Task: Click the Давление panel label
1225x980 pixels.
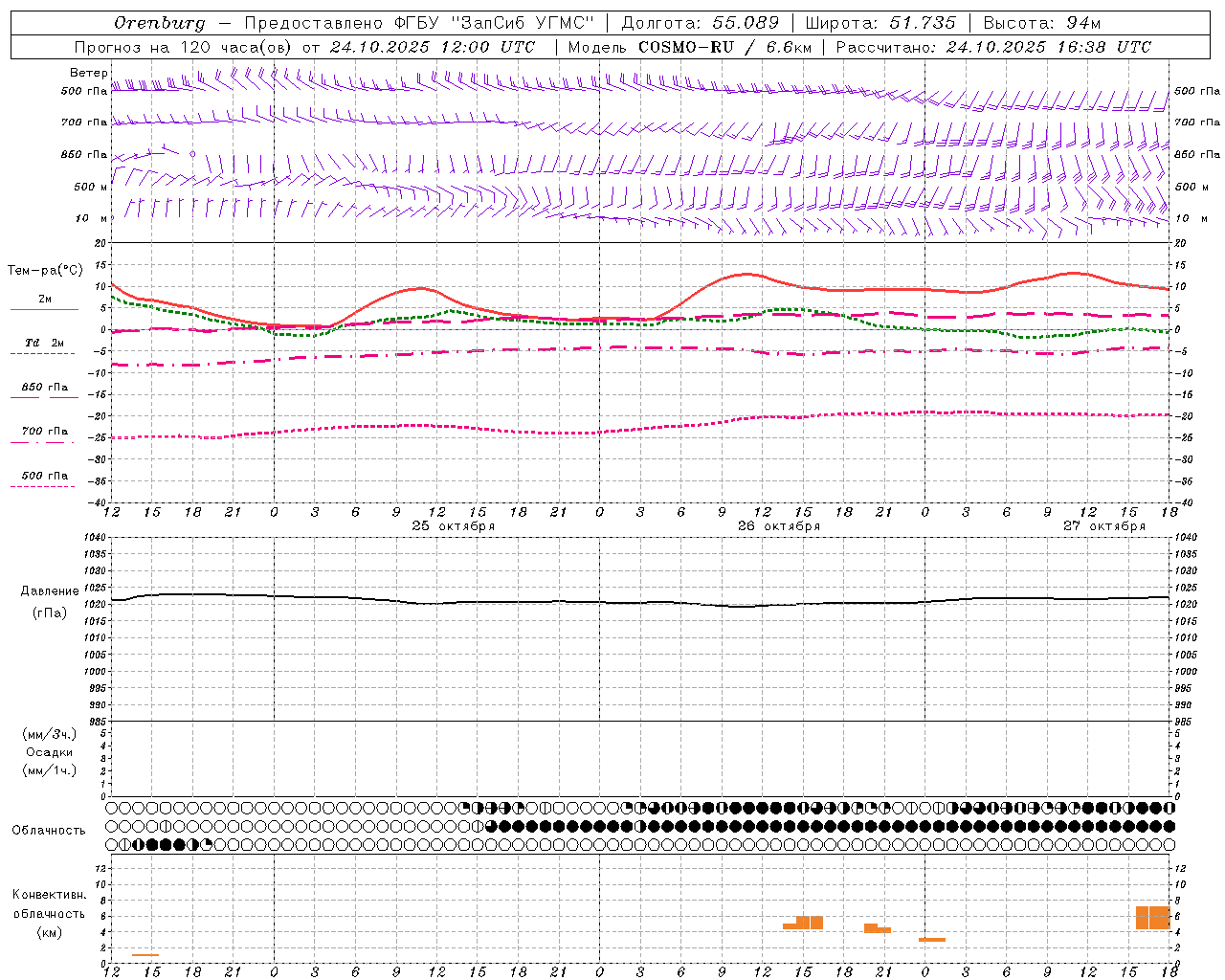Action: [50, 591]
